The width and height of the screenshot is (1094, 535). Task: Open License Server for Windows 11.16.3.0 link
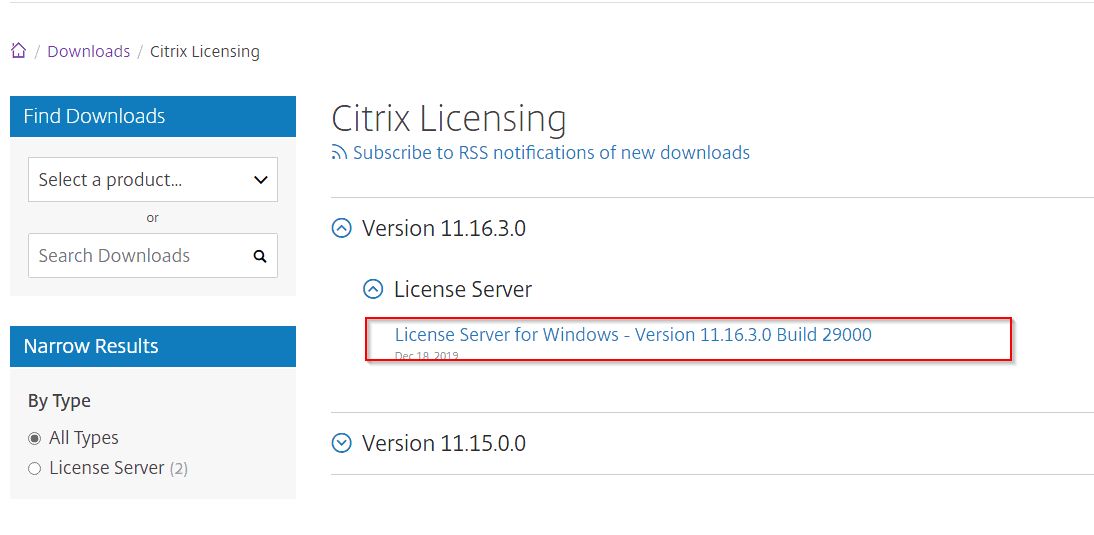pos(633,335)
